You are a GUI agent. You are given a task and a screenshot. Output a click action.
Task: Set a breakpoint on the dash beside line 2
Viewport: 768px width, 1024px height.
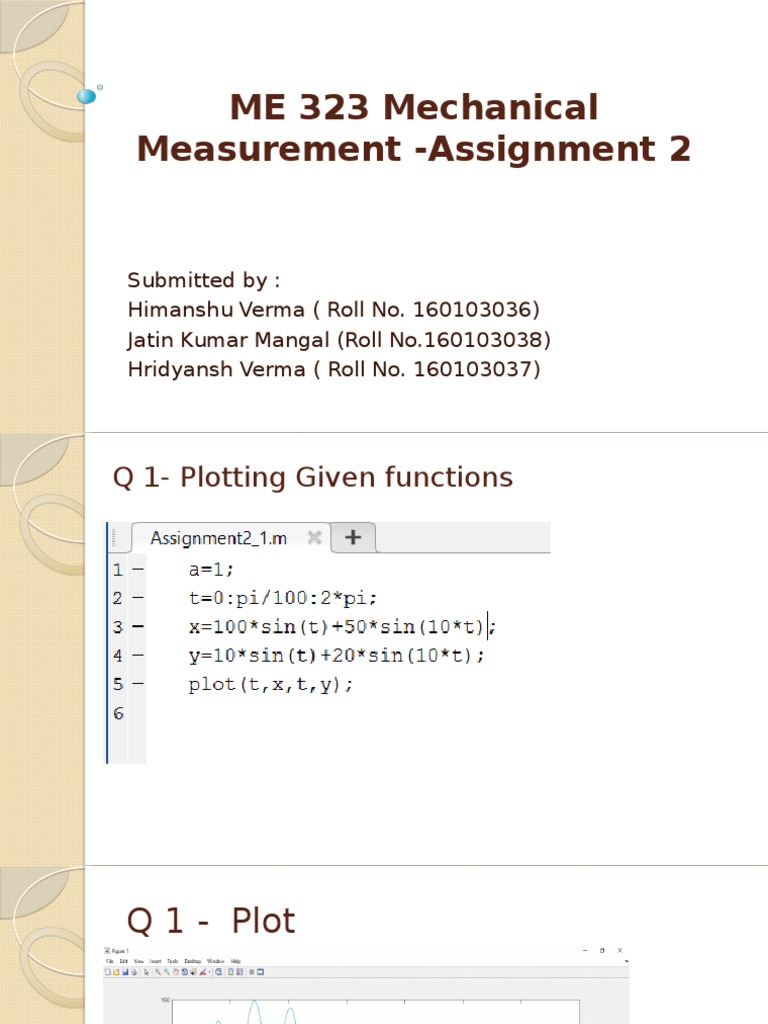click(x=138, y=598)
